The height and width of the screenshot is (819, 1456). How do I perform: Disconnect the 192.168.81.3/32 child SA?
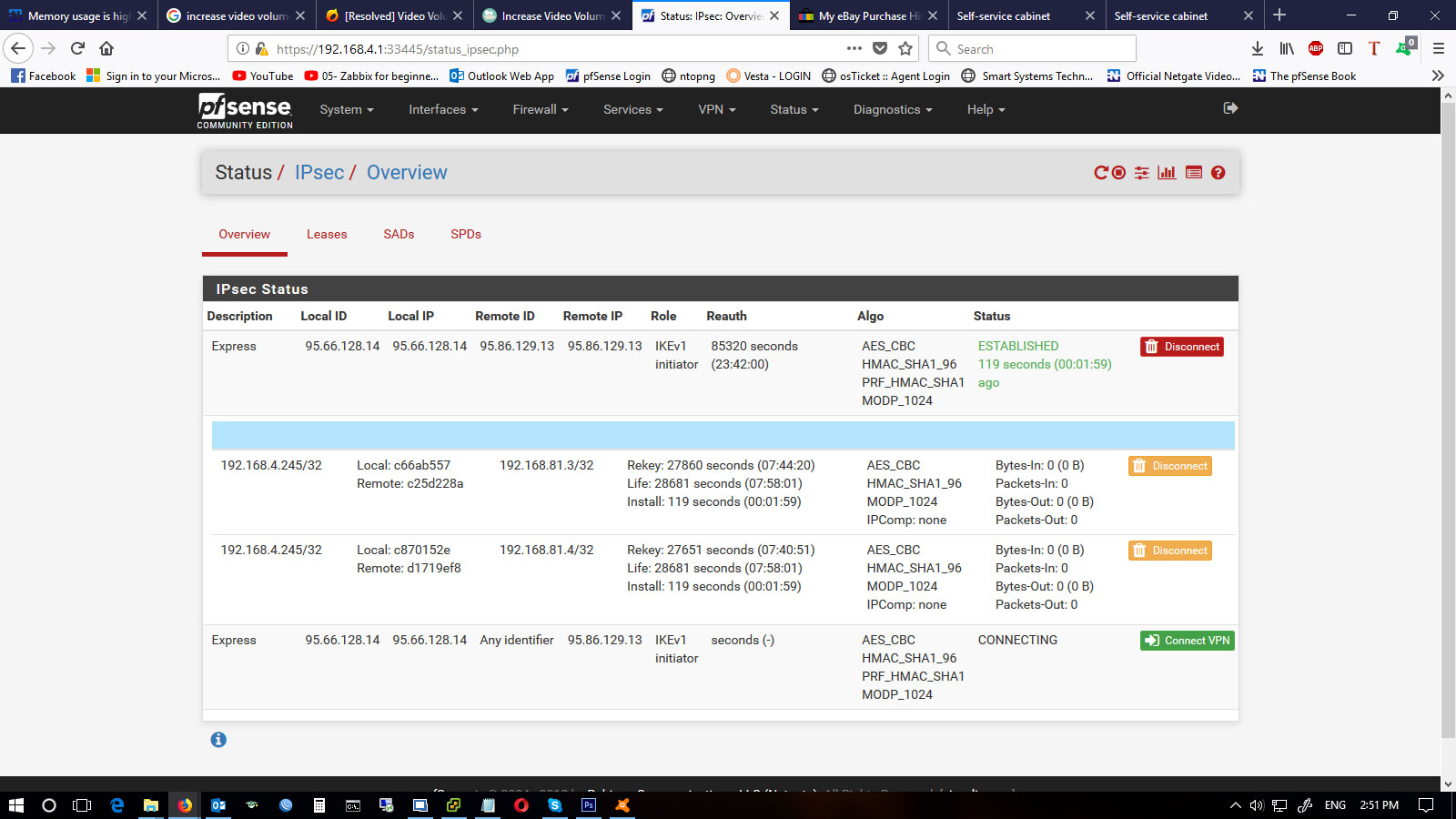click(1169, 466)
